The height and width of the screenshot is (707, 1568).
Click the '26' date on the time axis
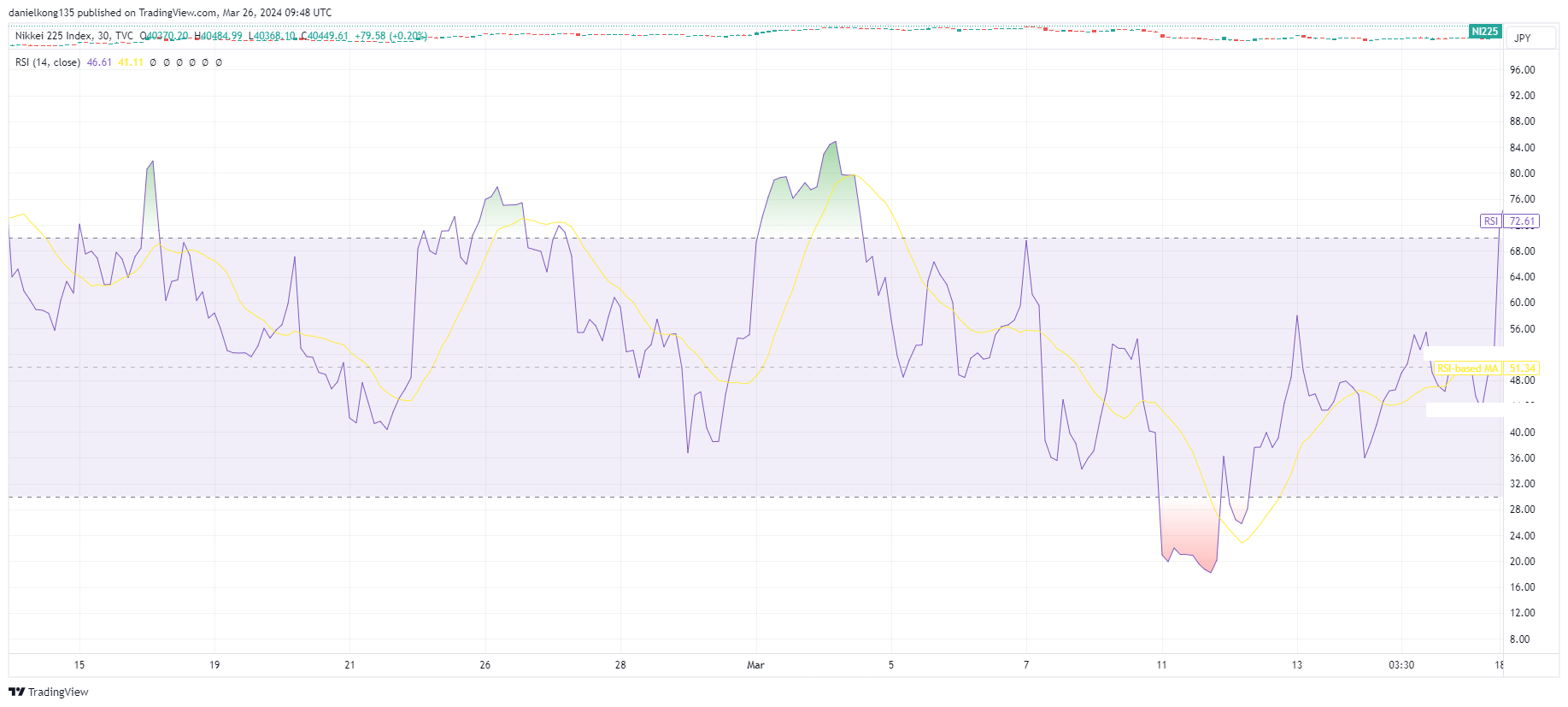coord(485,664)
